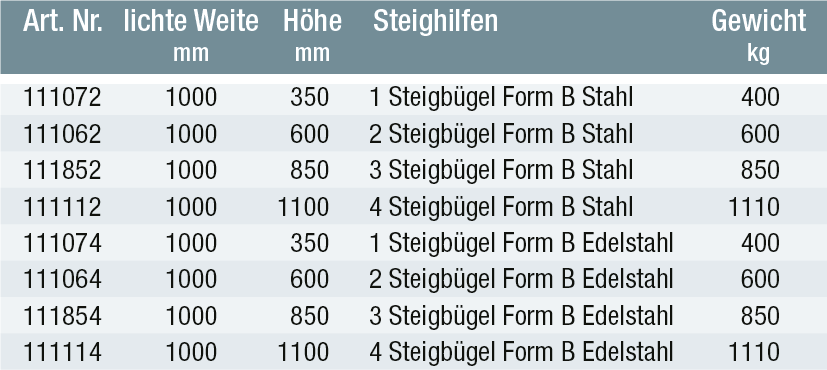This screenshot has width=827, height=370.
Task: Click the lichte Weite column header
Action: click(191, 35)
